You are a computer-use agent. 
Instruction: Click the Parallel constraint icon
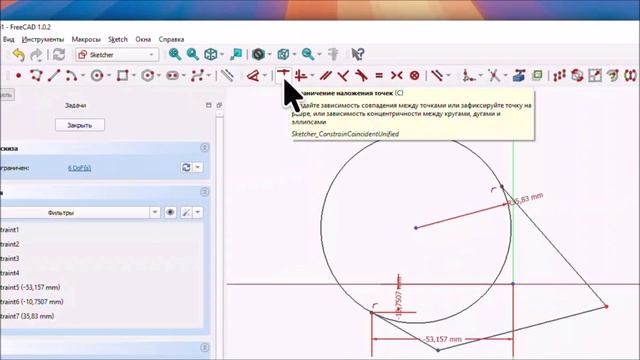326,76
